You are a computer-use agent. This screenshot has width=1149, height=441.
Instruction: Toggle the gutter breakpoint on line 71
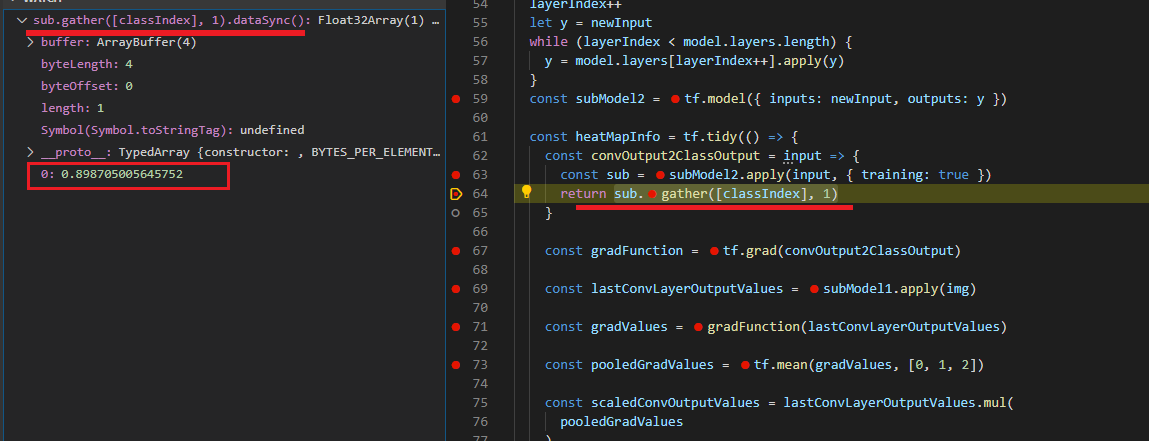point(456,327)
